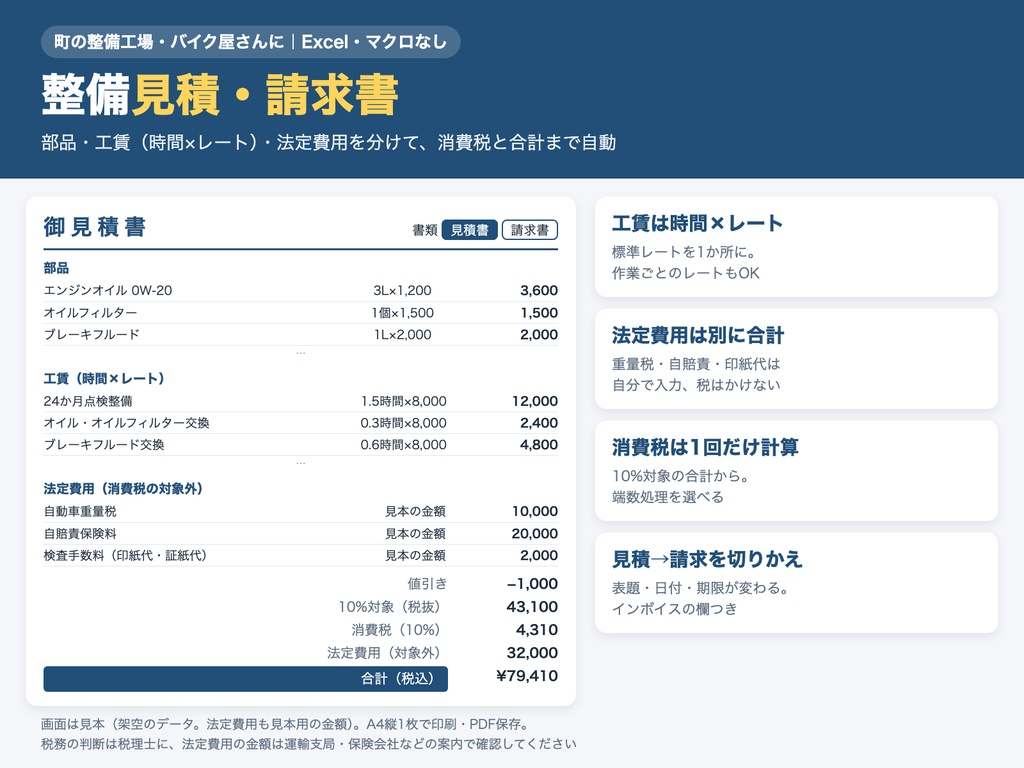Click the amount 20,000 for insurance

(535, 534)
